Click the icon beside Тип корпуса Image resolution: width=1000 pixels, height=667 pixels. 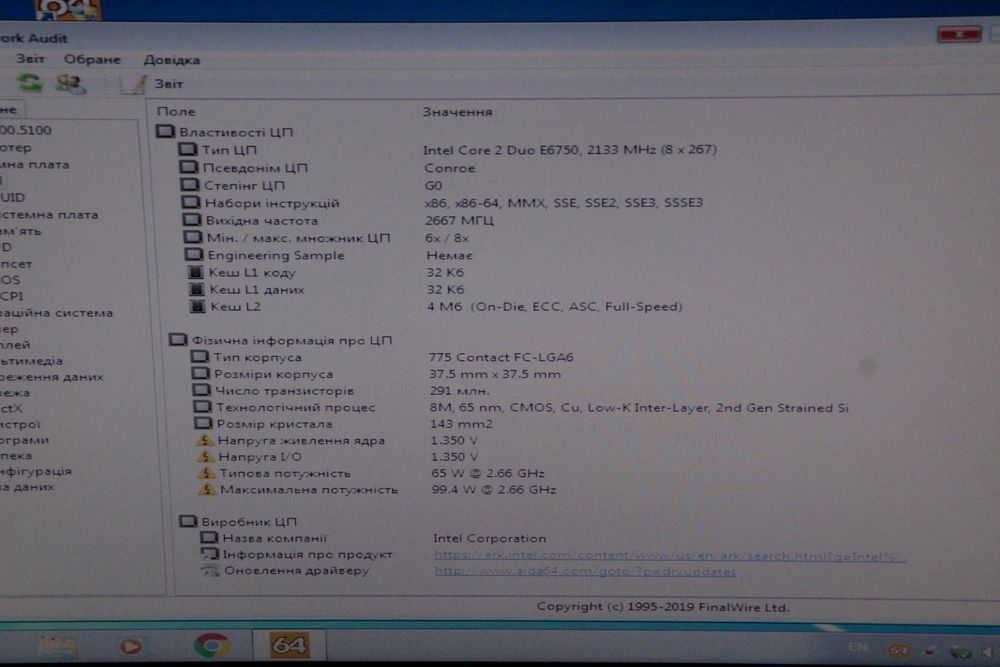[200, 357]
